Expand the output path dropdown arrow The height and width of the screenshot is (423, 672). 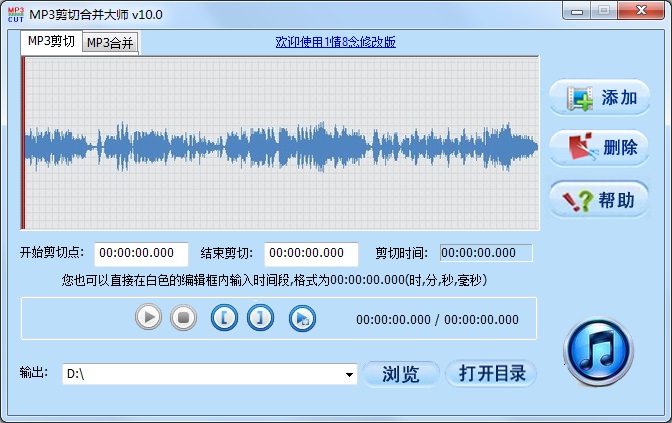click(x=349, y=375)
